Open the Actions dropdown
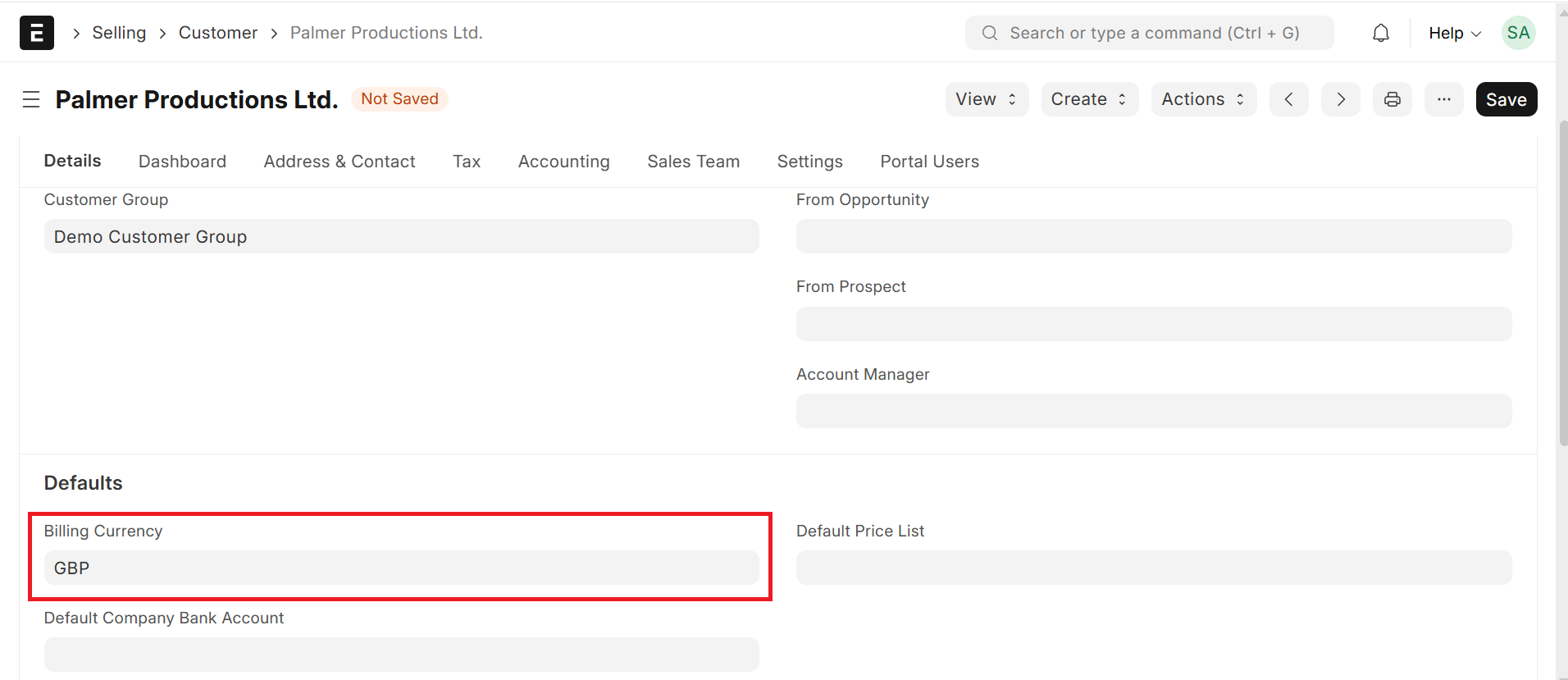The width and height of the screenshot is (1568, 680). pyautogui.click(x=1203, y=99)
